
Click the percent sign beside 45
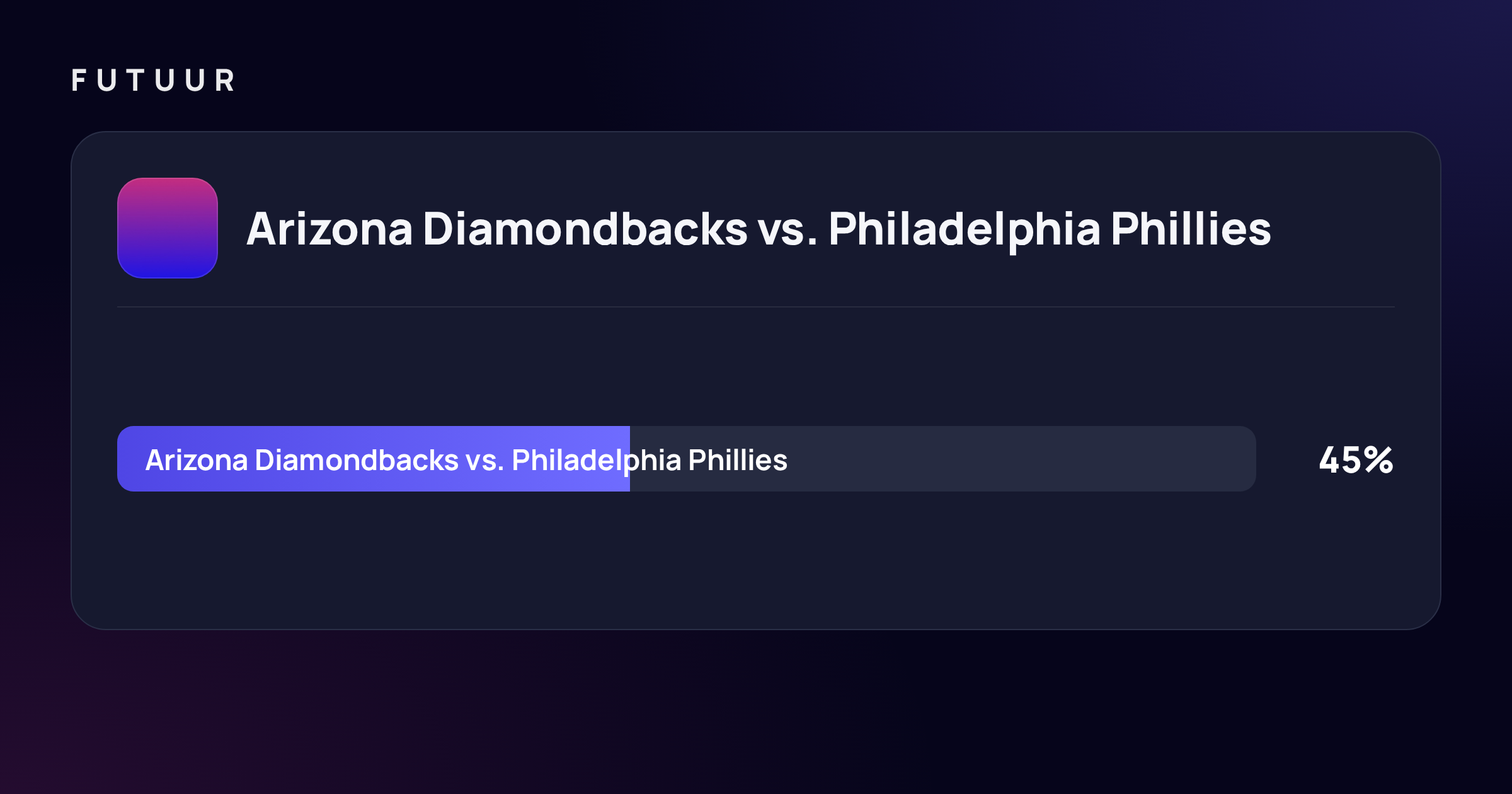pos(1378,460)
